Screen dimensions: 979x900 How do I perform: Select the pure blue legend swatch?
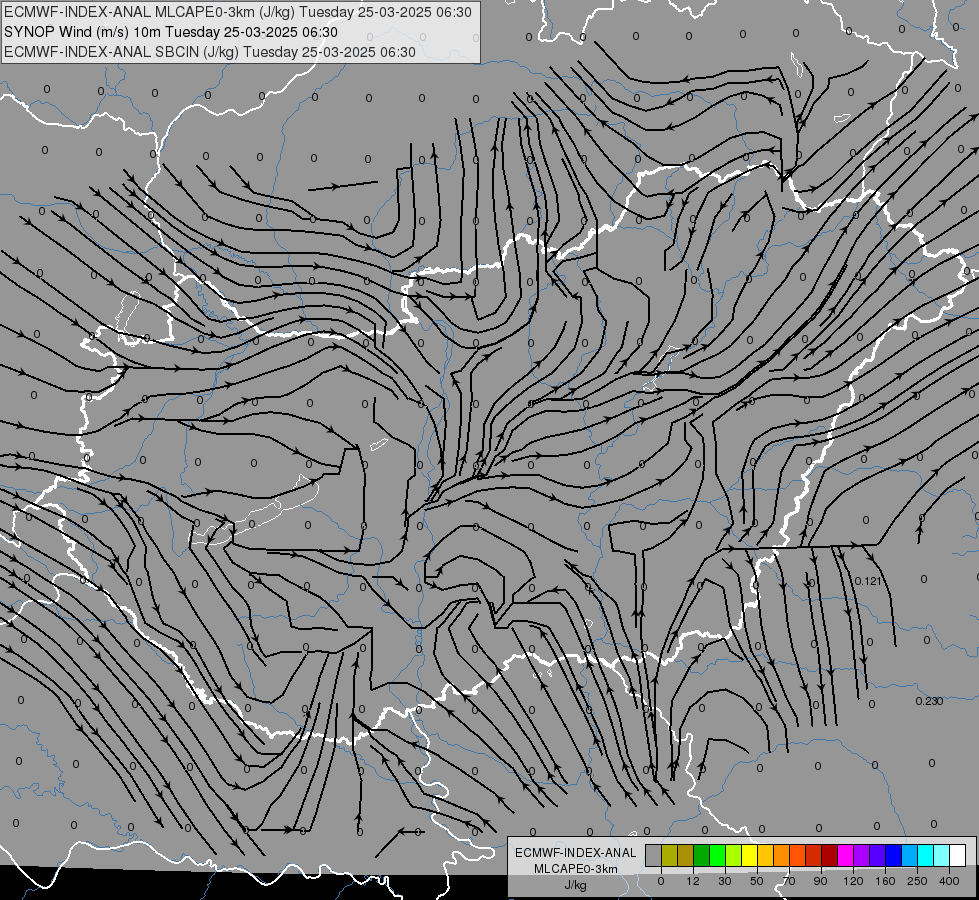894,856
